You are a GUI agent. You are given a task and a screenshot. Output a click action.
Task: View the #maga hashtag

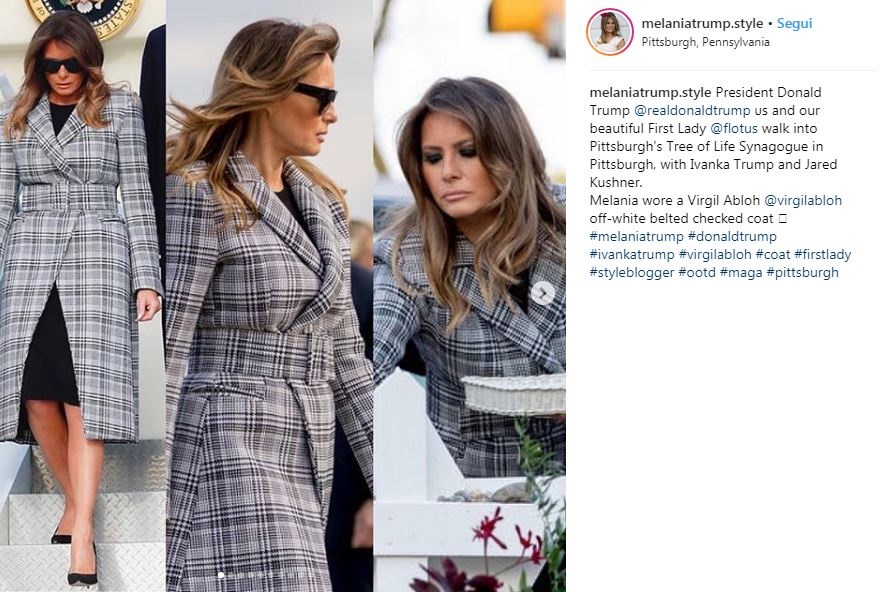pyautogui.click(x=741, y=272)
